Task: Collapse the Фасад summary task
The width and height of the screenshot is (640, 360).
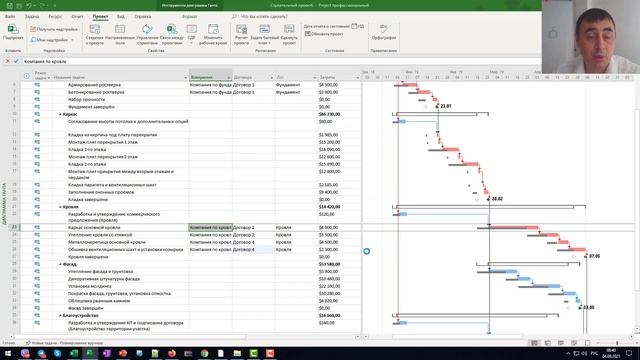Action: point(60,264)
